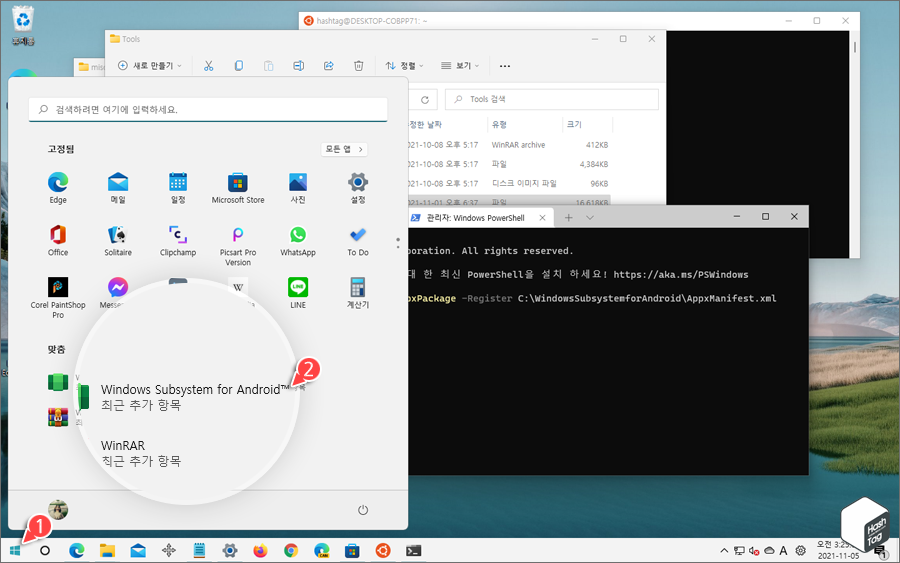Expand hidden system tray icons
This screenshot has height=563, width=900.
(724, 551)
